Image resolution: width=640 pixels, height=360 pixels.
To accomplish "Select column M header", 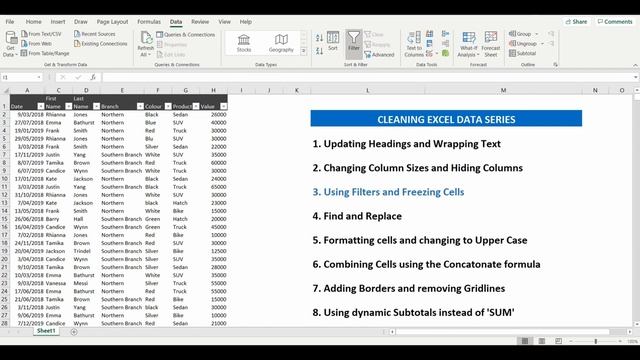I will [503, 90].
